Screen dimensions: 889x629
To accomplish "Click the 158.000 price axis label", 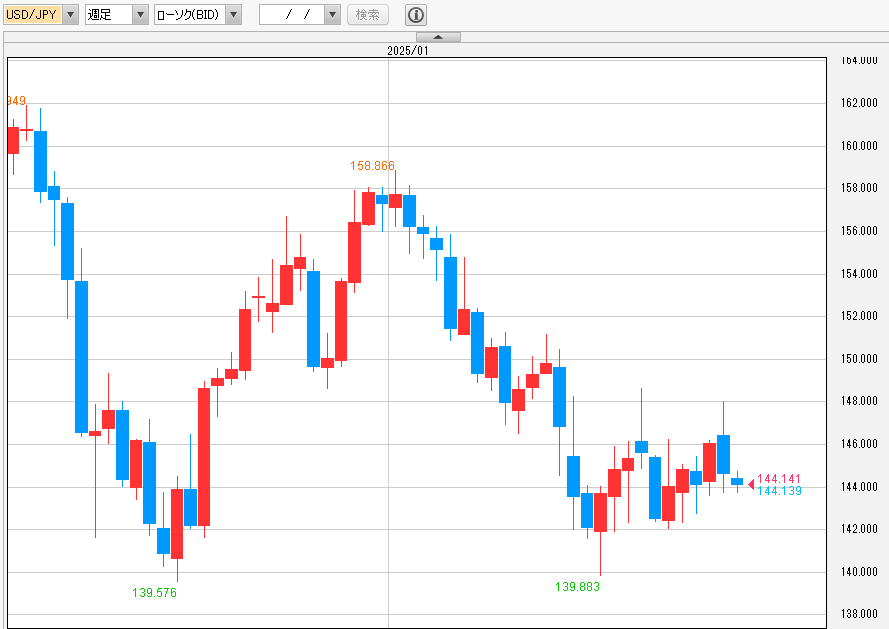I will coord(859,188).
